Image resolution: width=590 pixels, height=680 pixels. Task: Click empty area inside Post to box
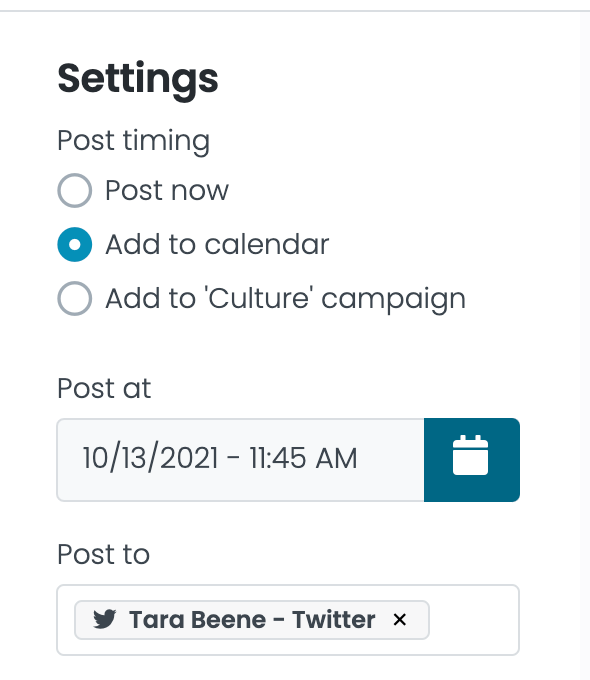pyautogui.click(x=473, y=620)
